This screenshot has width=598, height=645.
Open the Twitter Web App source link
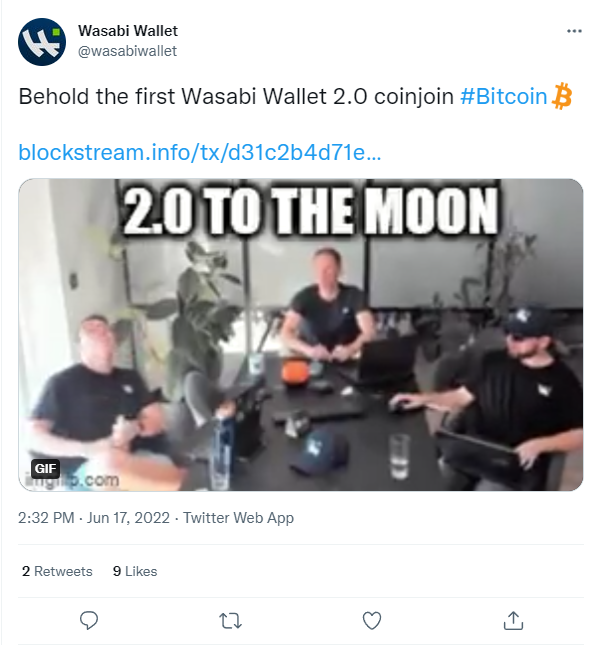click(x=238, y=518)
